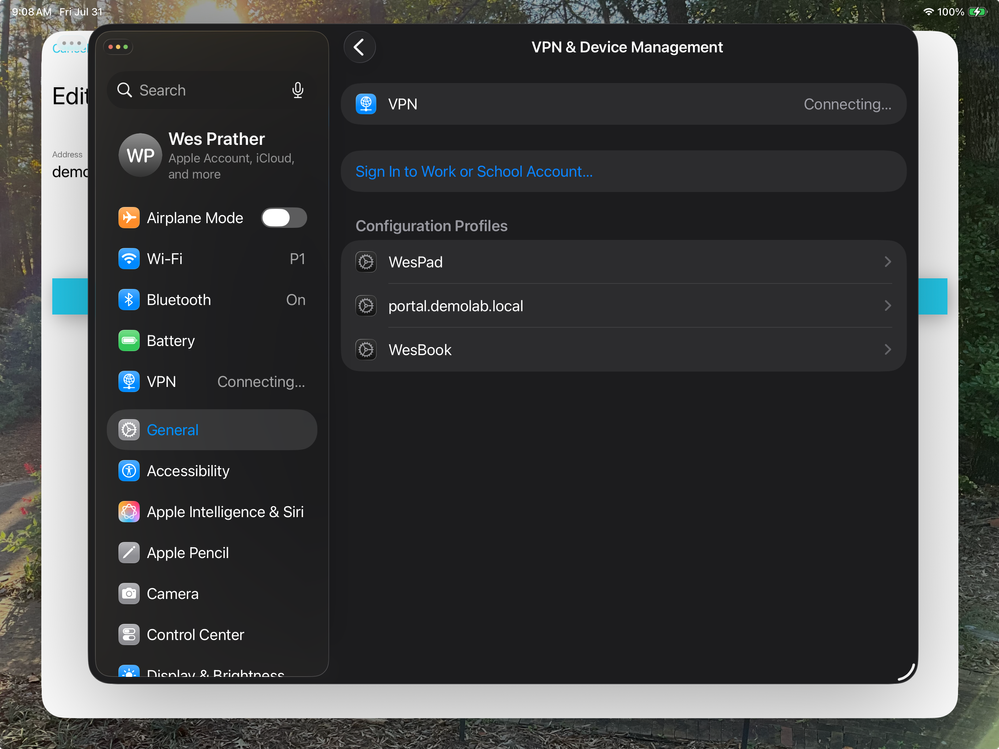Screen dimensions: 999x749
Task: Open Battery settings in sidebar
Action: click(212, 341)
